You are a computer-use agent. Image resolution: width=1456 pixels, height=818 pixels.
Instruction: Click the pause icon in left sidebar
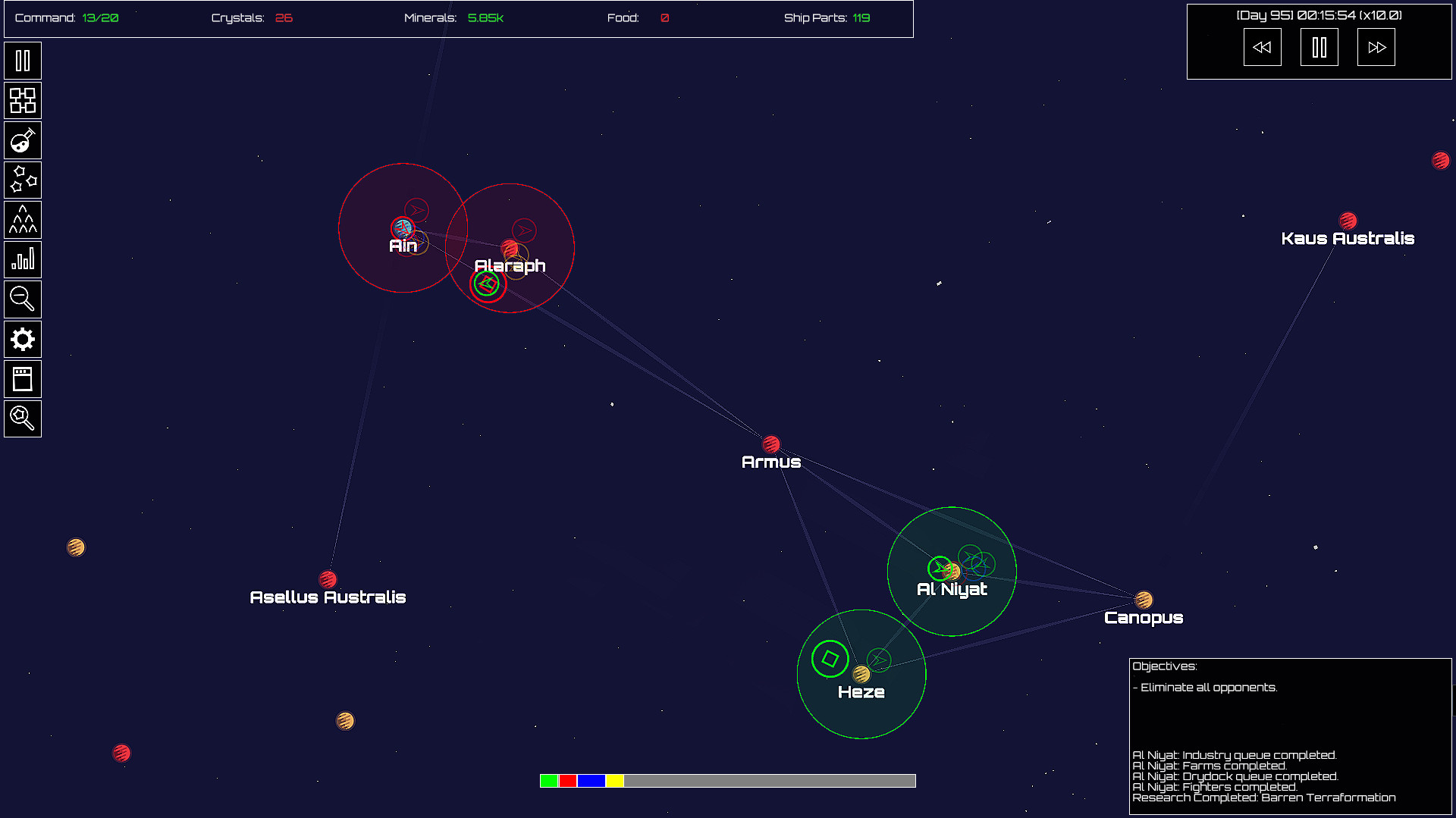point(23,61)
